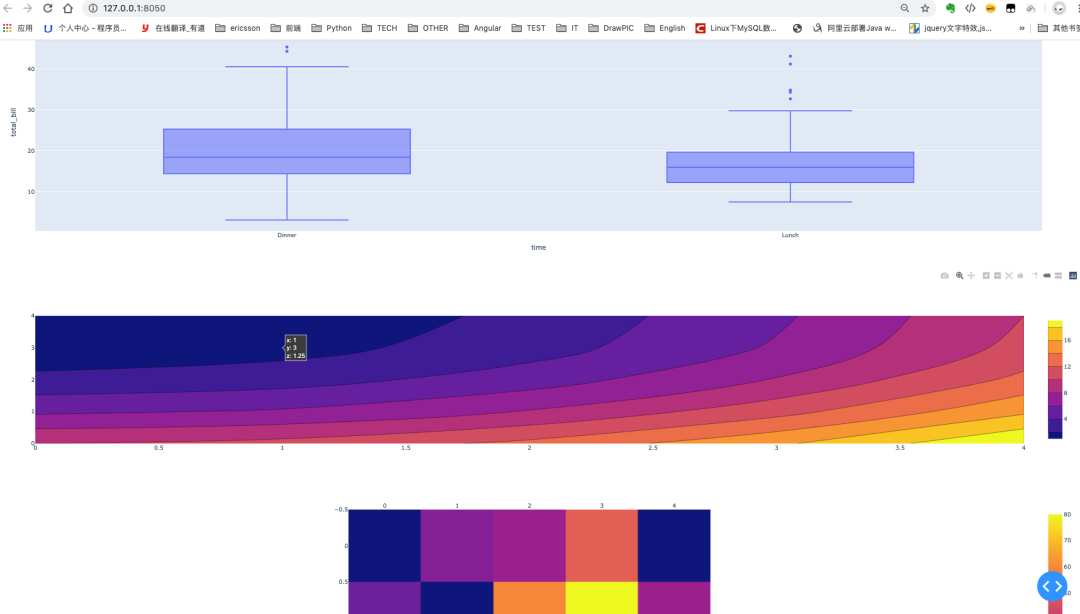Viewport: 1080px width, 614px height.
Task: Open the Python bookmarks folder
Action: click(331, 28)
